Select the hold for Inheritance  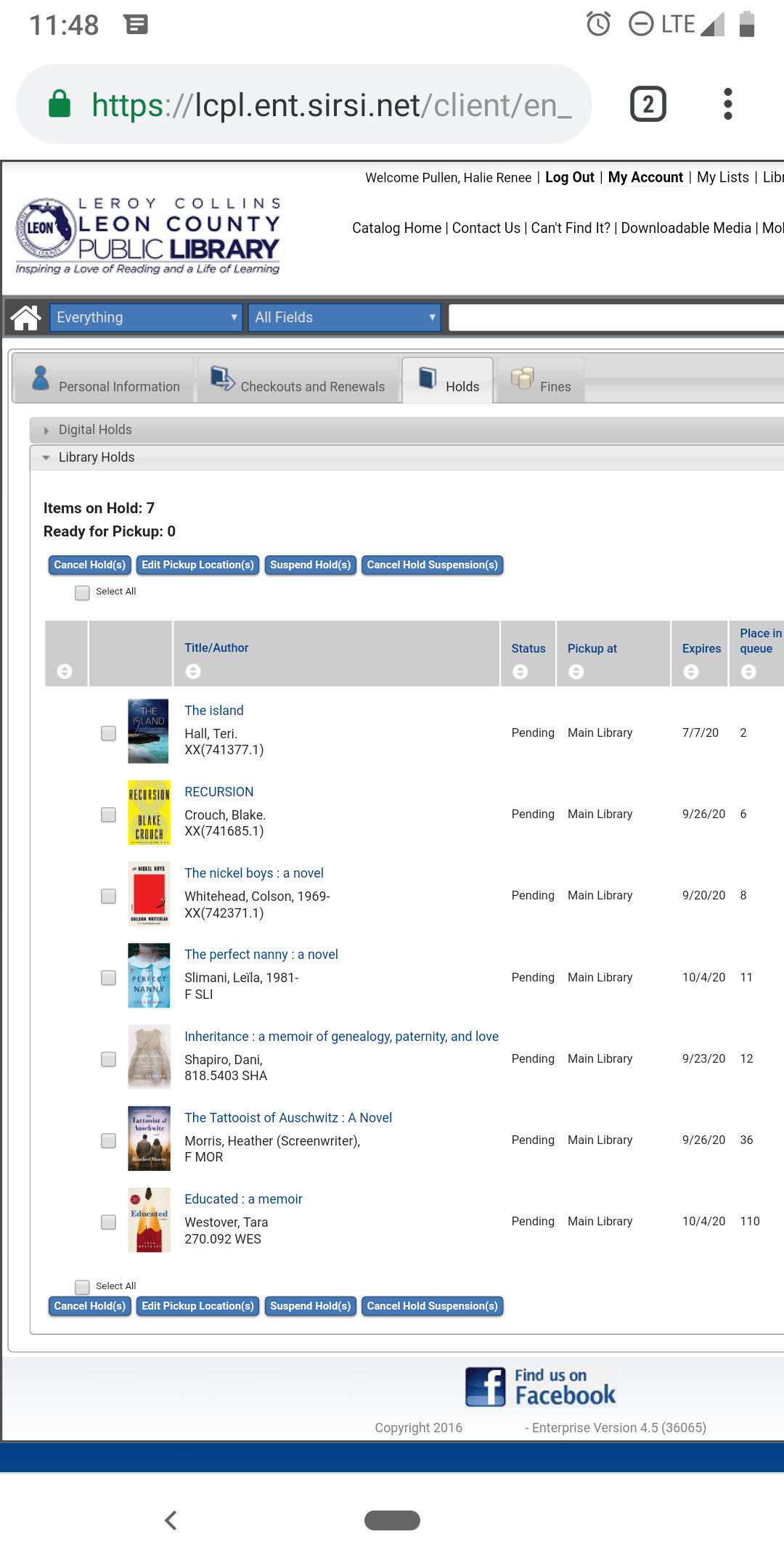pos(109,1059)
